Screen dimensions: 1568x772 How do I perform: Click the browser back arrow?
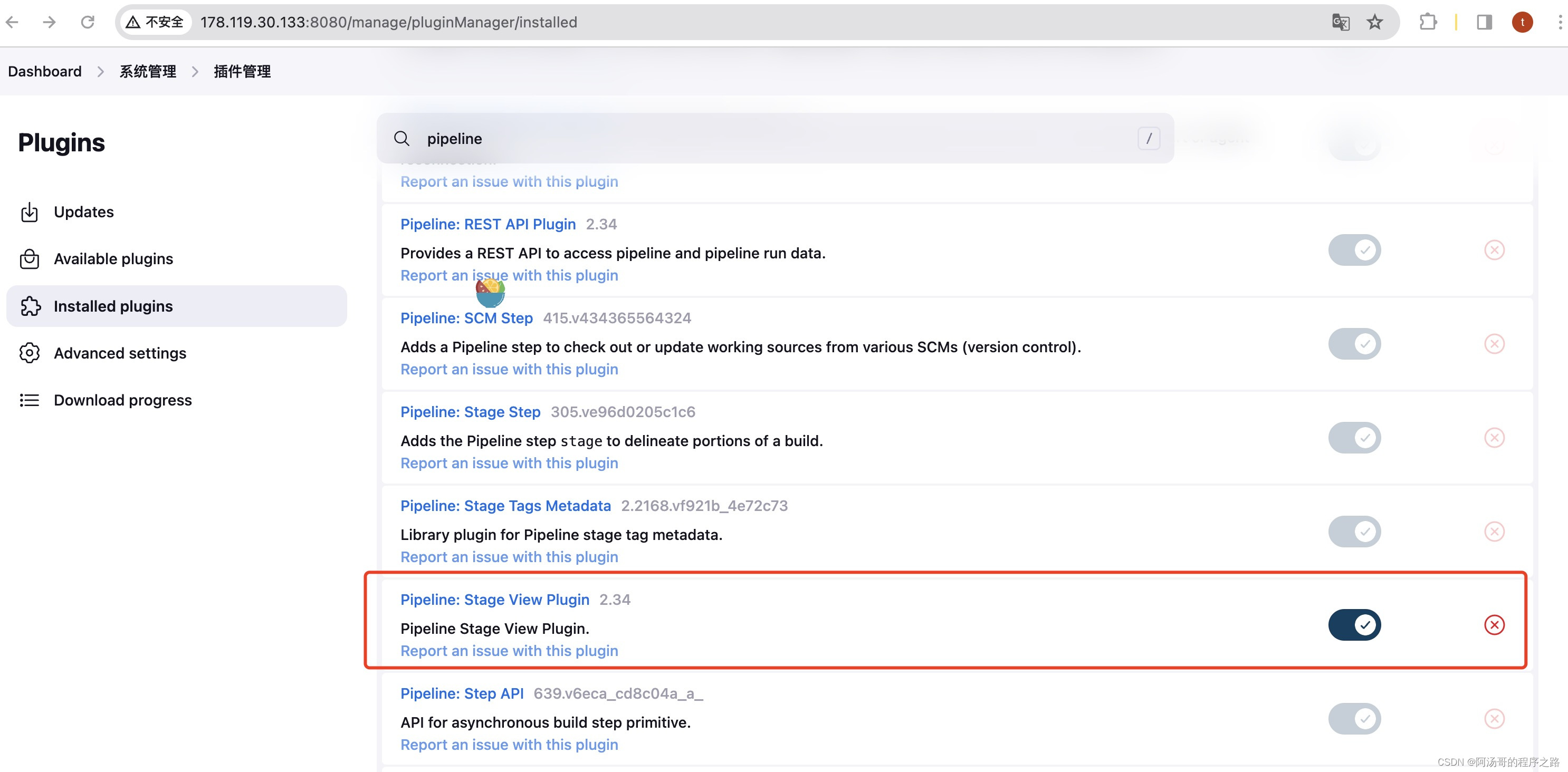12,22
